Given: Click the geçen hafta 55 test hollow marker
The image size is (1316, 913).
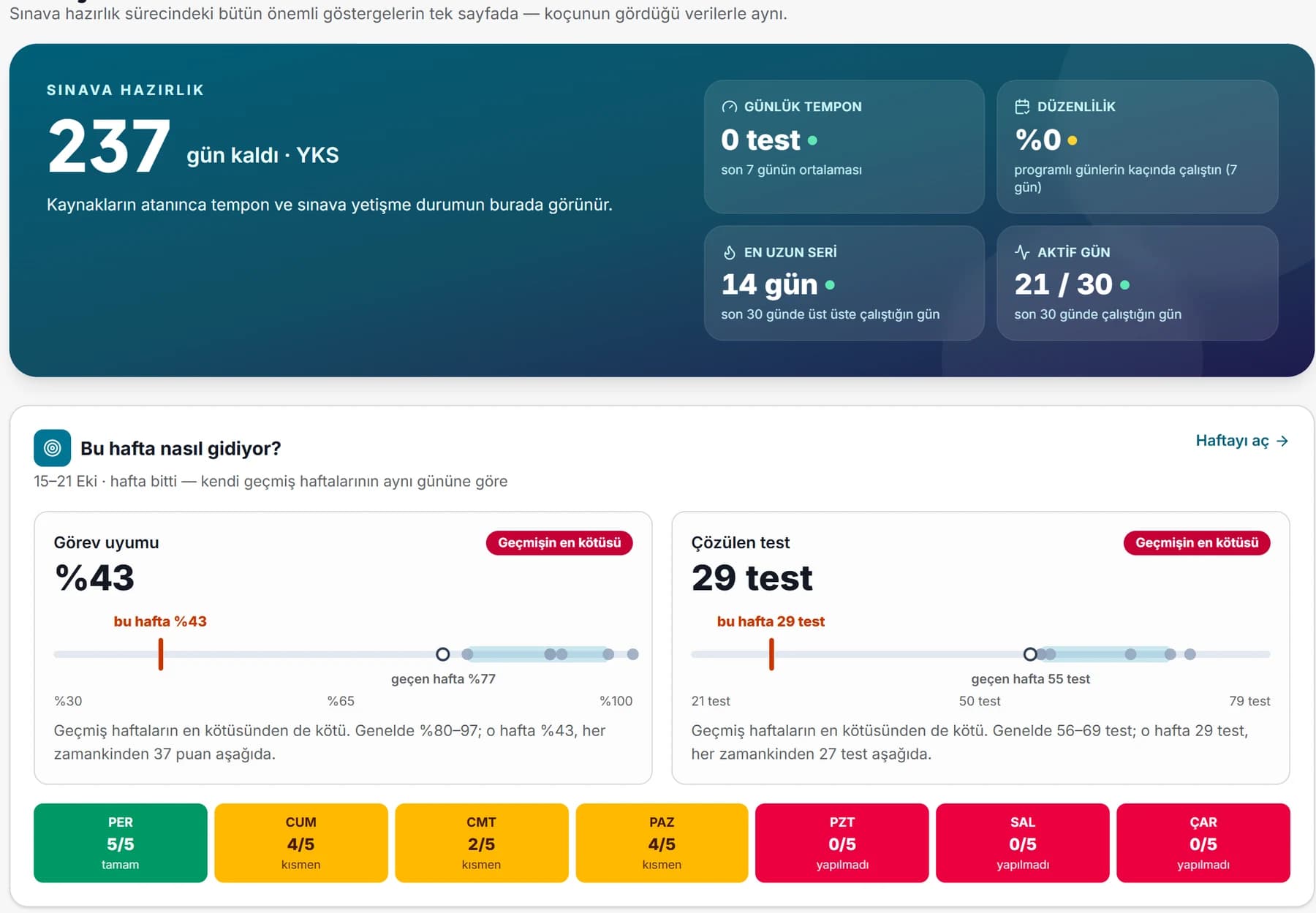Looking at the screenshot, I should (1030, 654).
